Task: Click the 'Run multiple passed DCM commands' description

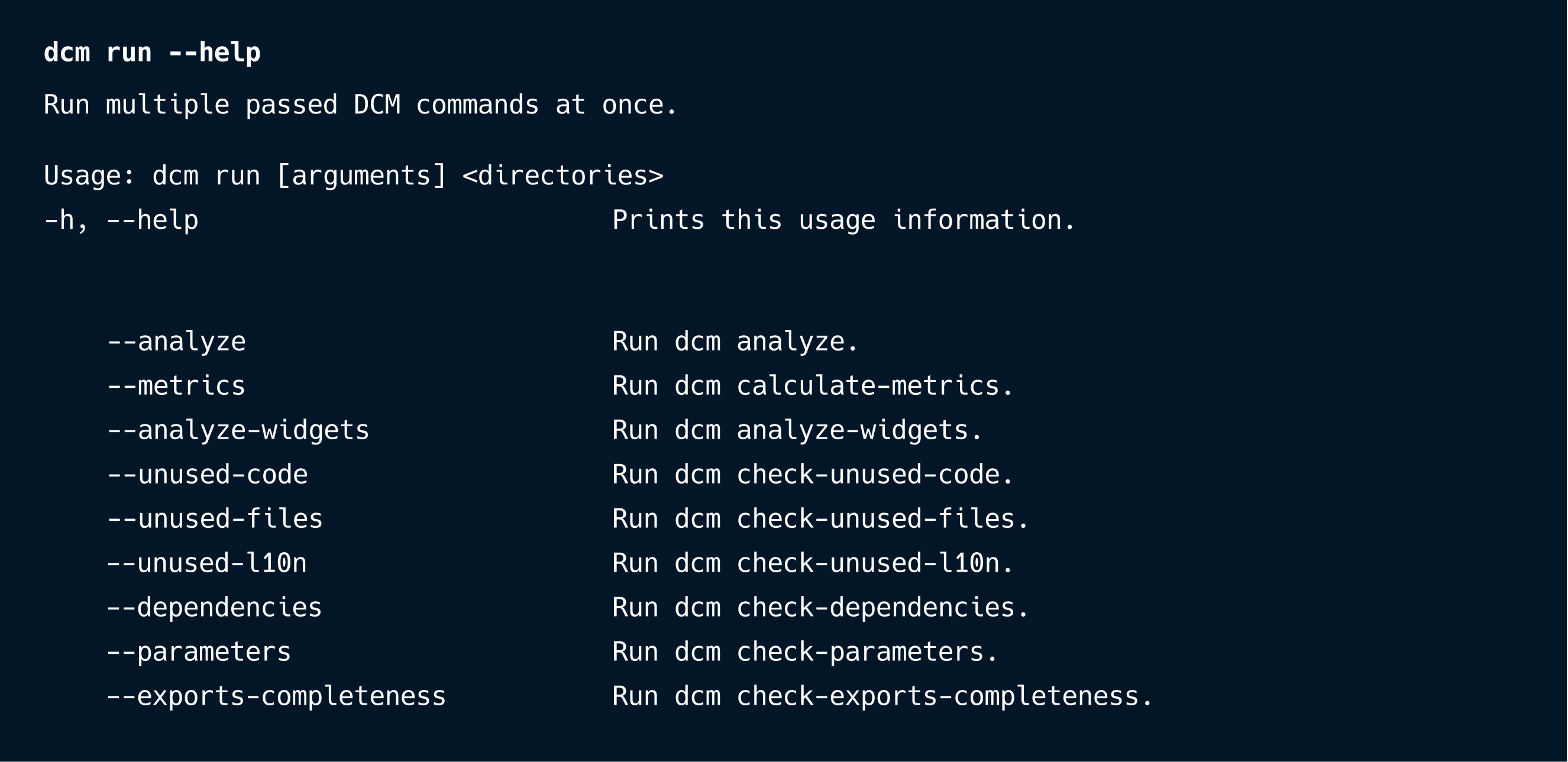Action: [x=360, y=105]
